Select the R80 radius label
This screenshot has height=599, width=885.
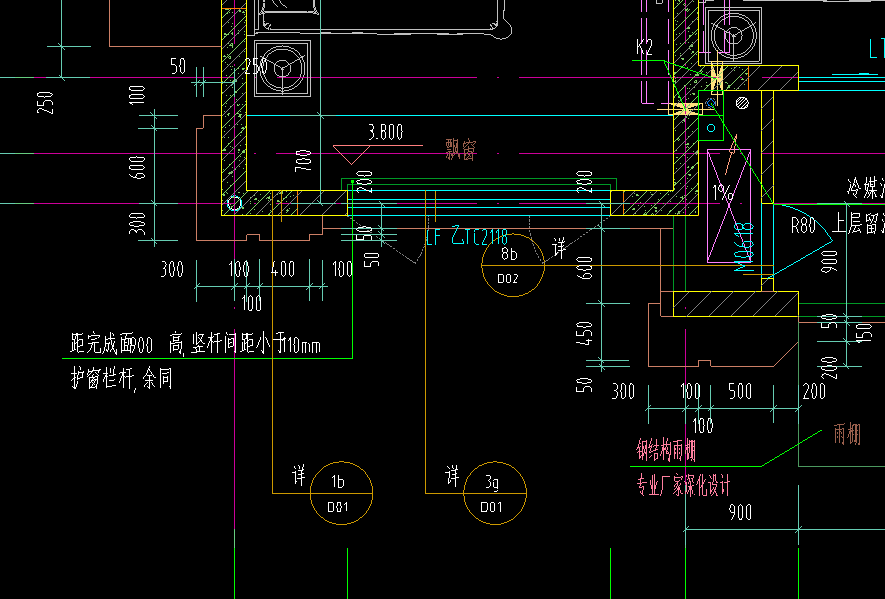(x=803, y=226)
